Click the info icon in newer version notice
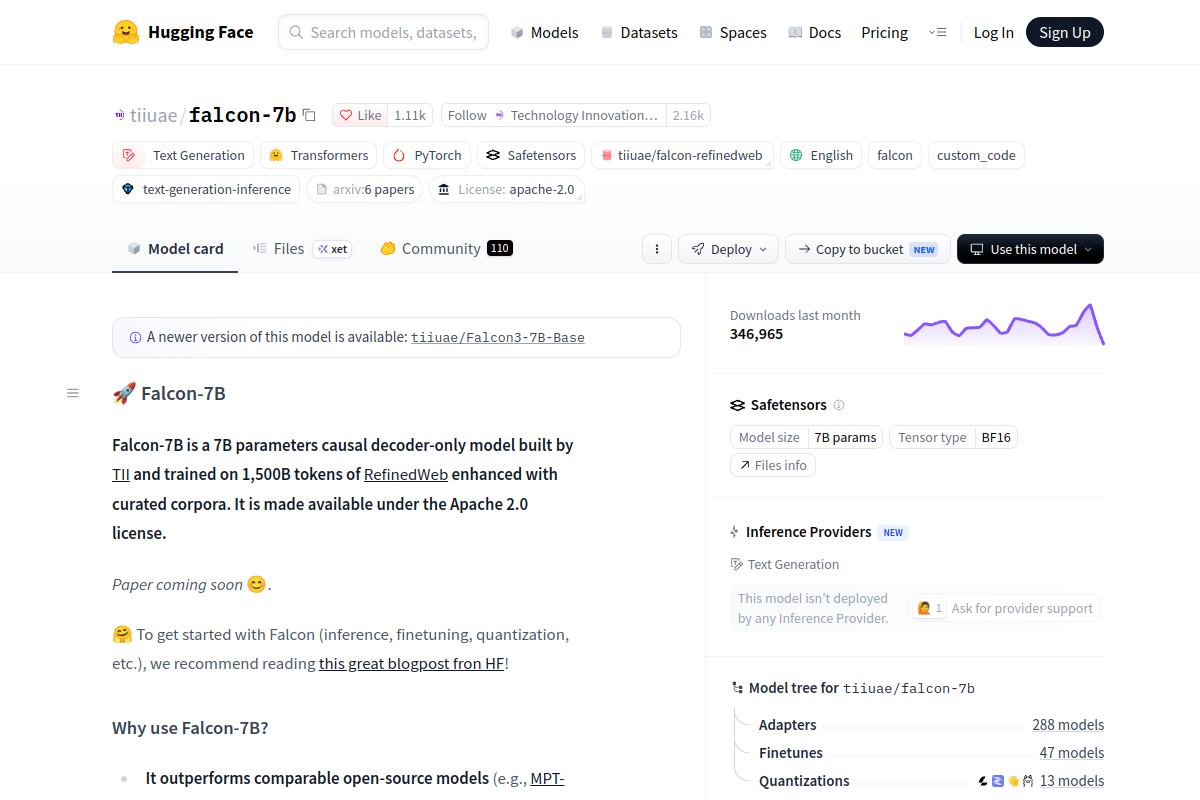The height and width of the screenshot is (800, 1200). pyautogui.click(x=136, y=337)
